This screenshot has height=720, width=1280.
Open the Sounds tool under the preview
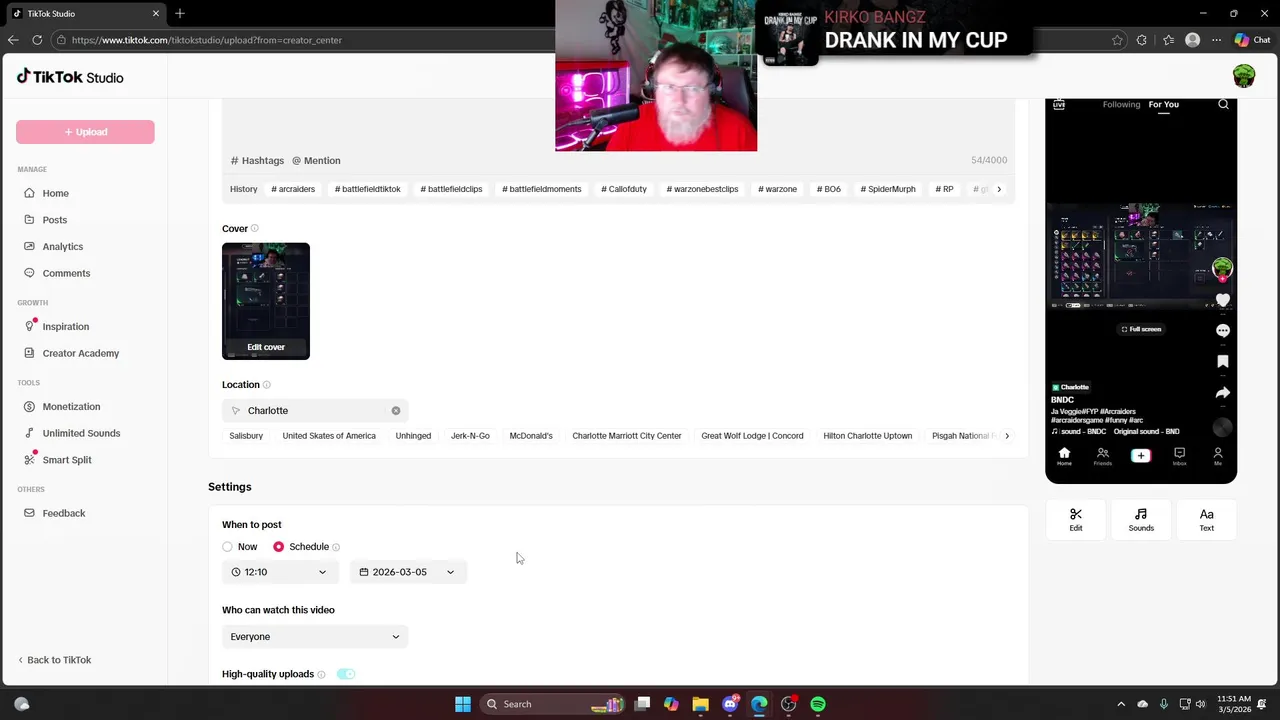(1141, 519)
